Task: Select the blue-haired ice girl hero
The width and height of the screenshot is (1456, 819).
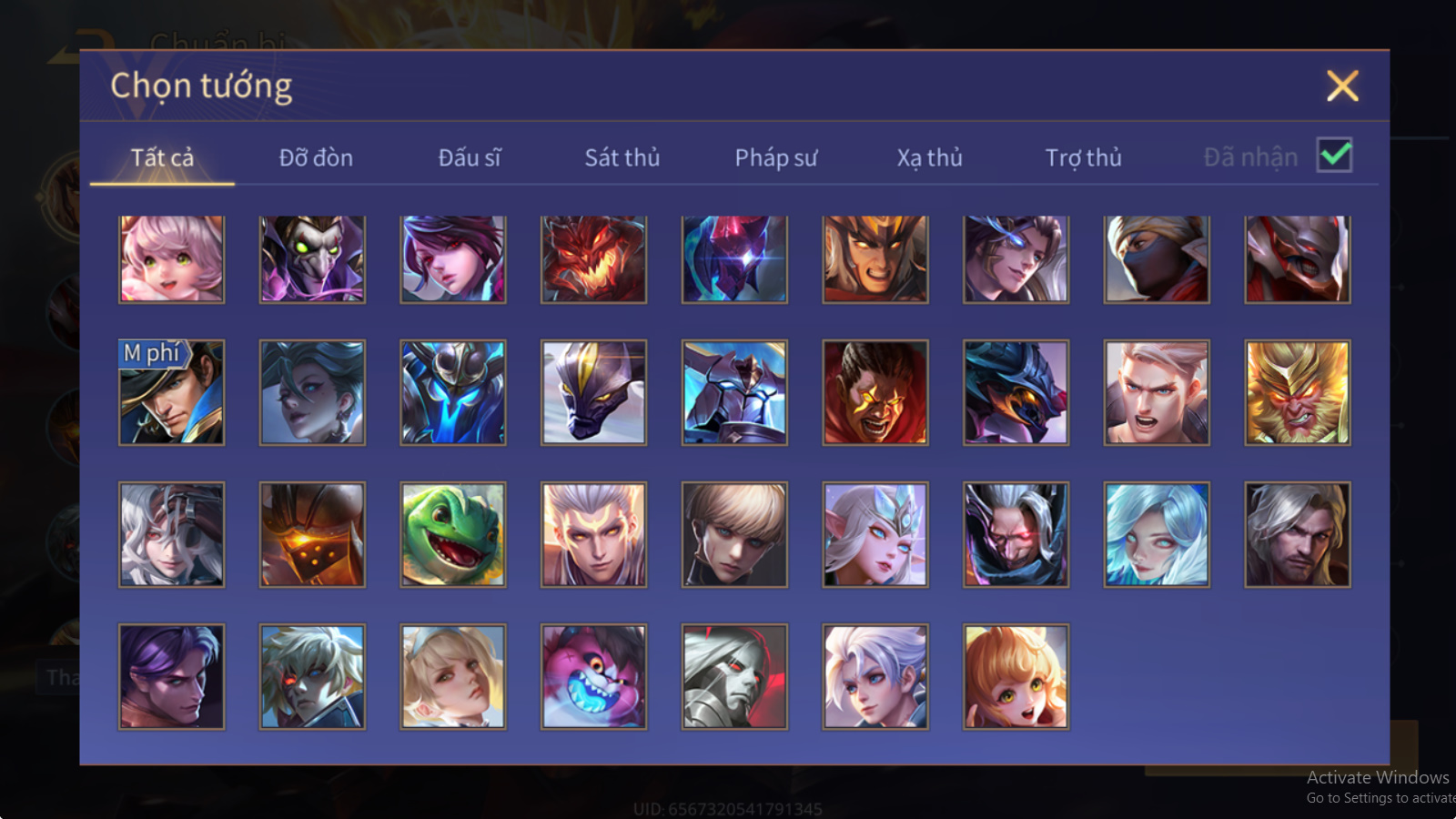Action: [1156, 534]
